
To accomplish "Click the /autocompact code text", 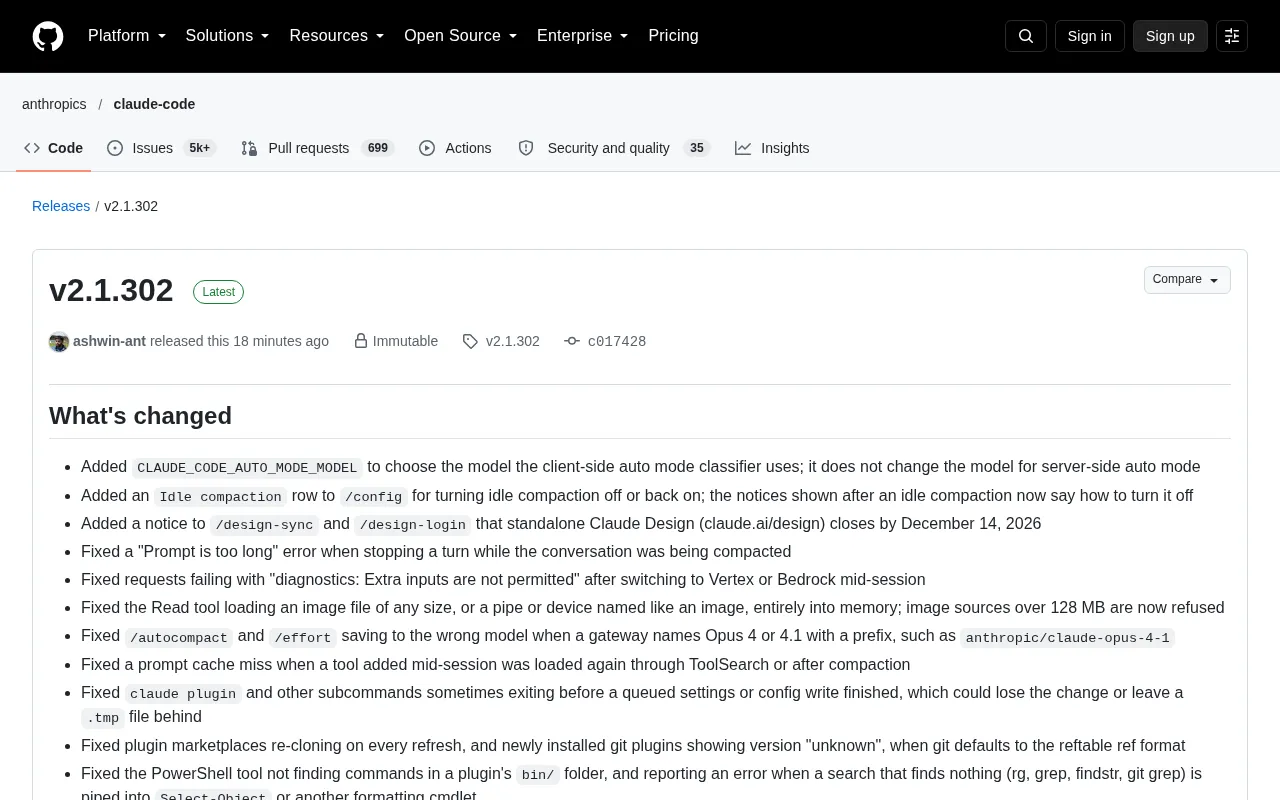I will 179,637.
